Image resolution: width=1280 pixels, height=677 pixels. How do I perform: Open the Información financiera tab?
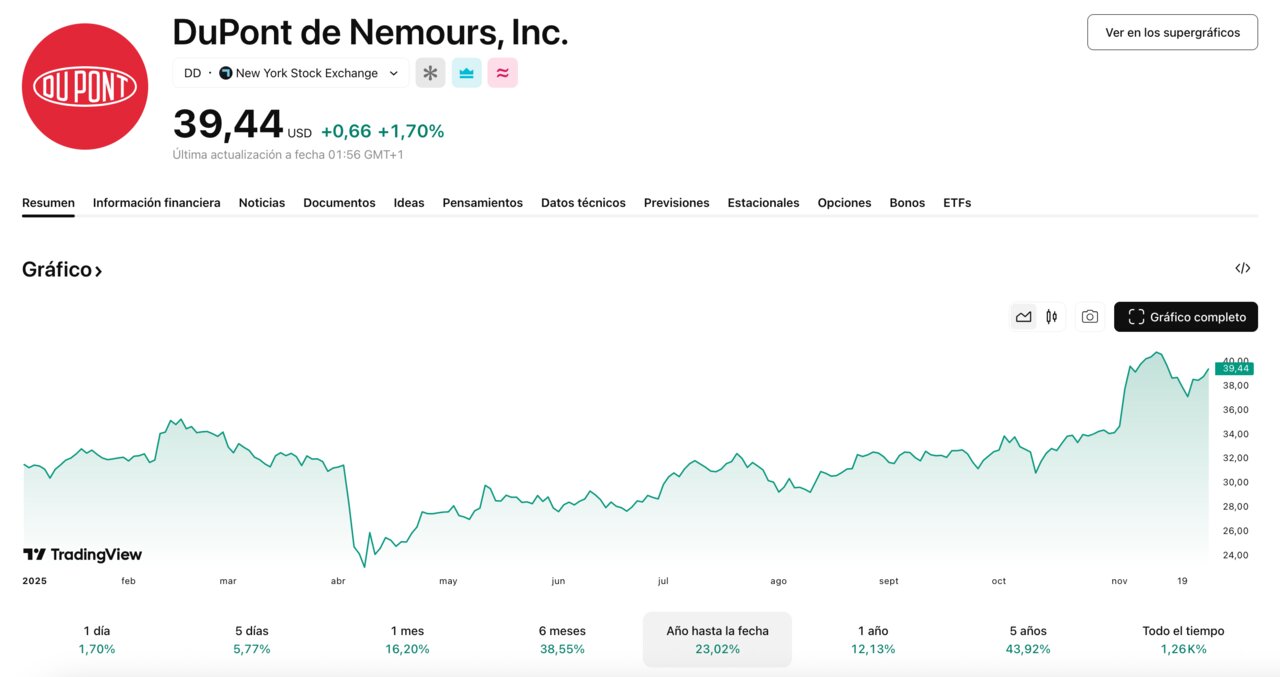point(156,203)
